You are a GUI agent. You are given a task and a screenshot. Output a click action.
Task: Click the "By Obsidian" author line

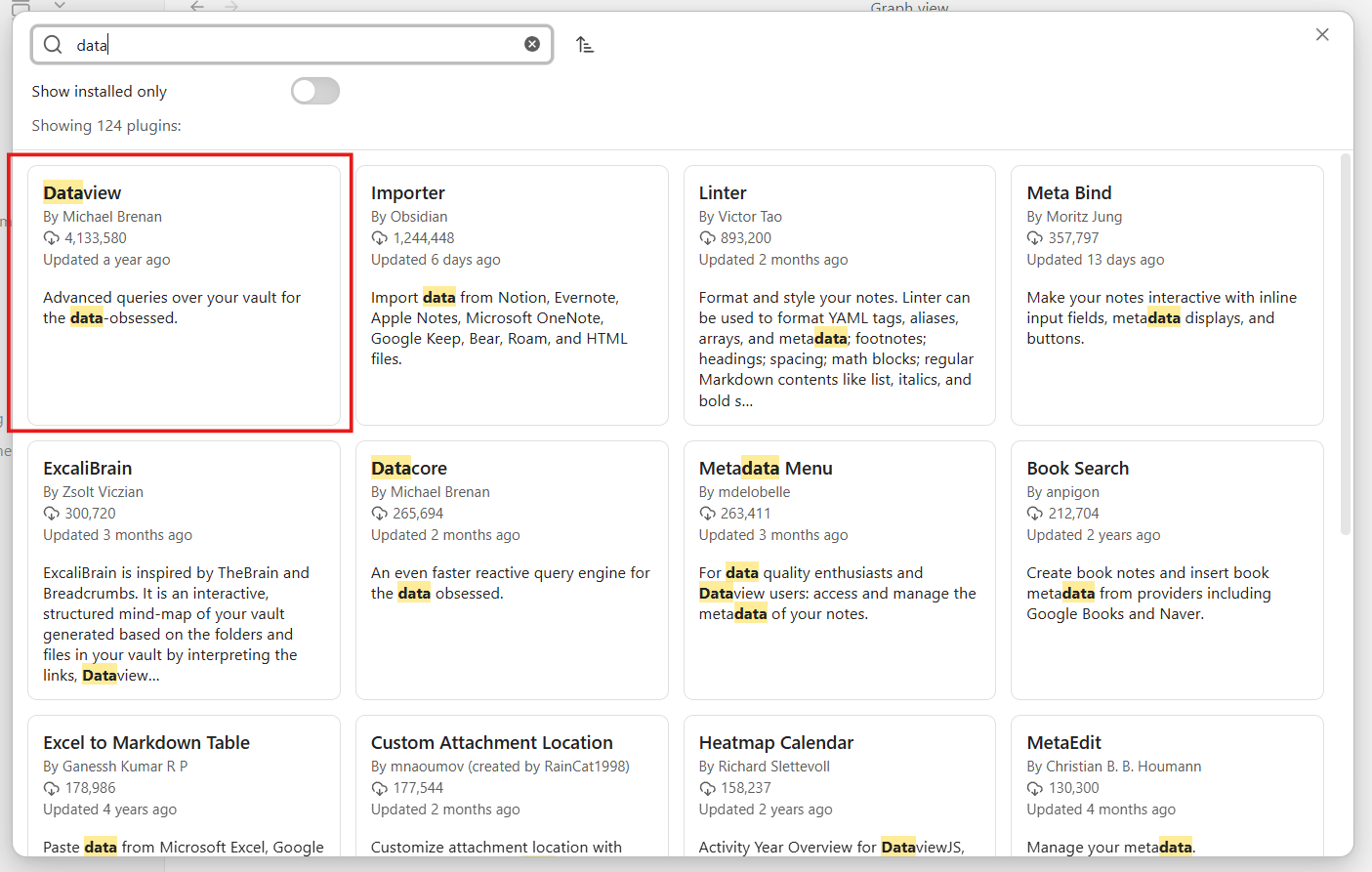409,217
